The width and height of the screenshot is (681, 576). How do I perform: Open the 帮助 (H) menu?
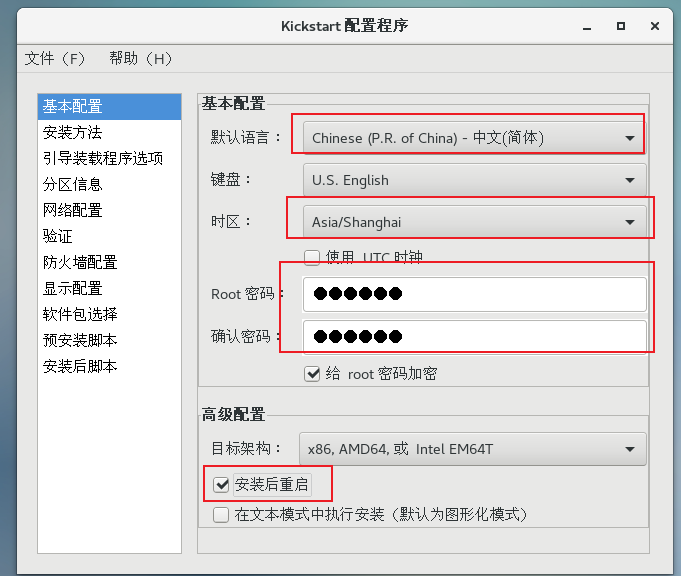pyautogui.click(x=140, y=59)
